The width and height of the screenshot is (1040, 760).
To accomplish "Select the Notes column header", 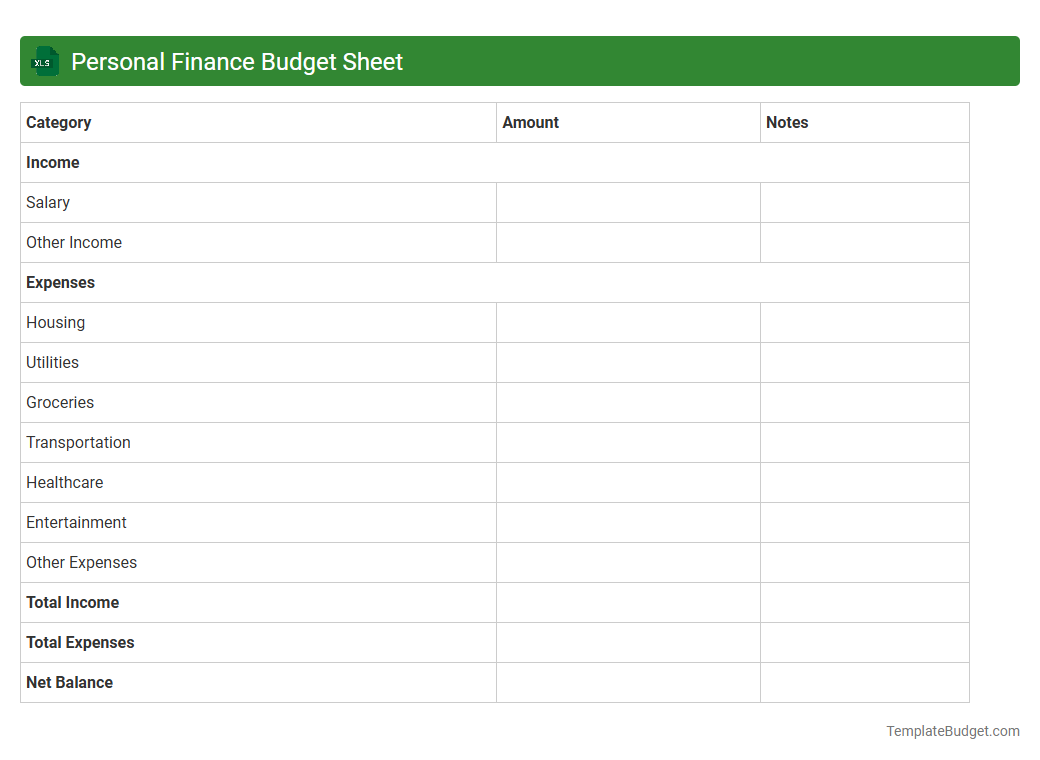I will click(787, 122).
